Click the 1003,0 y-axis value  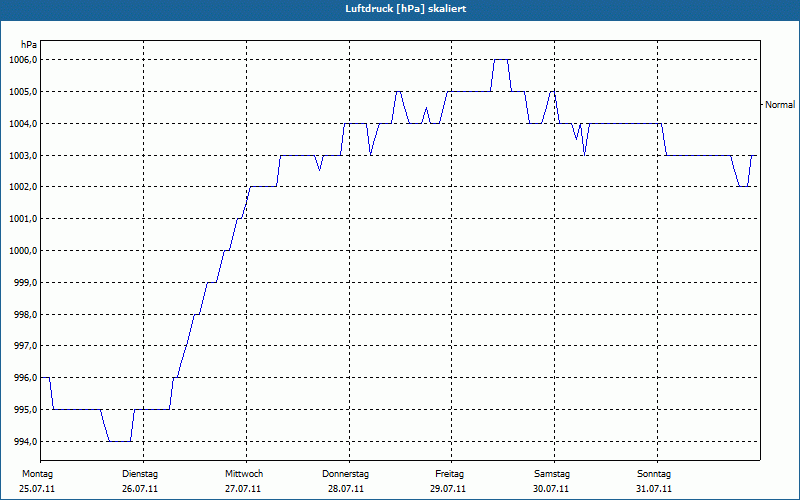[x=23, y=156]
